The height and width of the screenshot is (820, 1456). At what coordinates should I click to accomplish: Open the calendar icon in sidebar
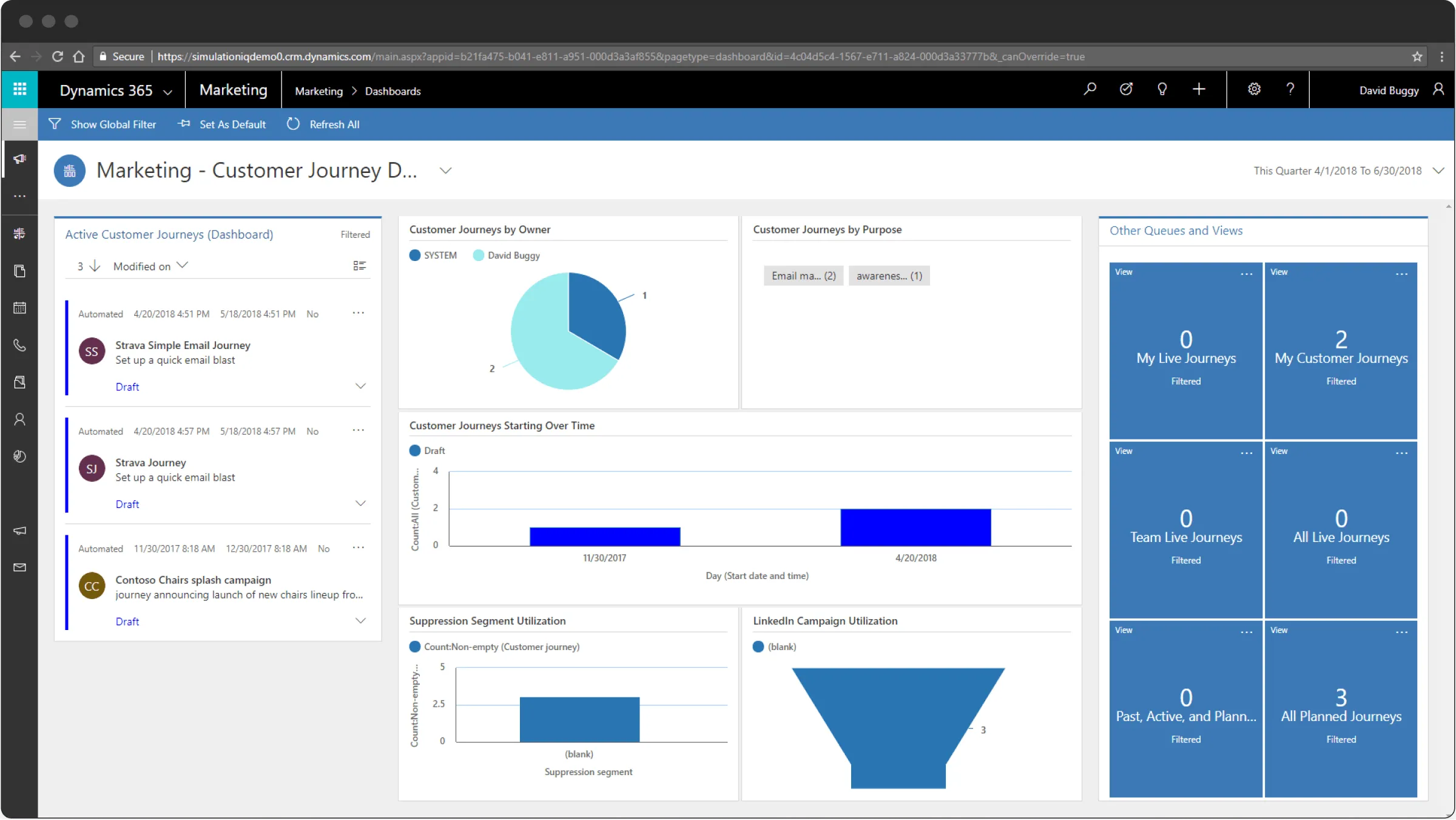click(x=19, y=308)
